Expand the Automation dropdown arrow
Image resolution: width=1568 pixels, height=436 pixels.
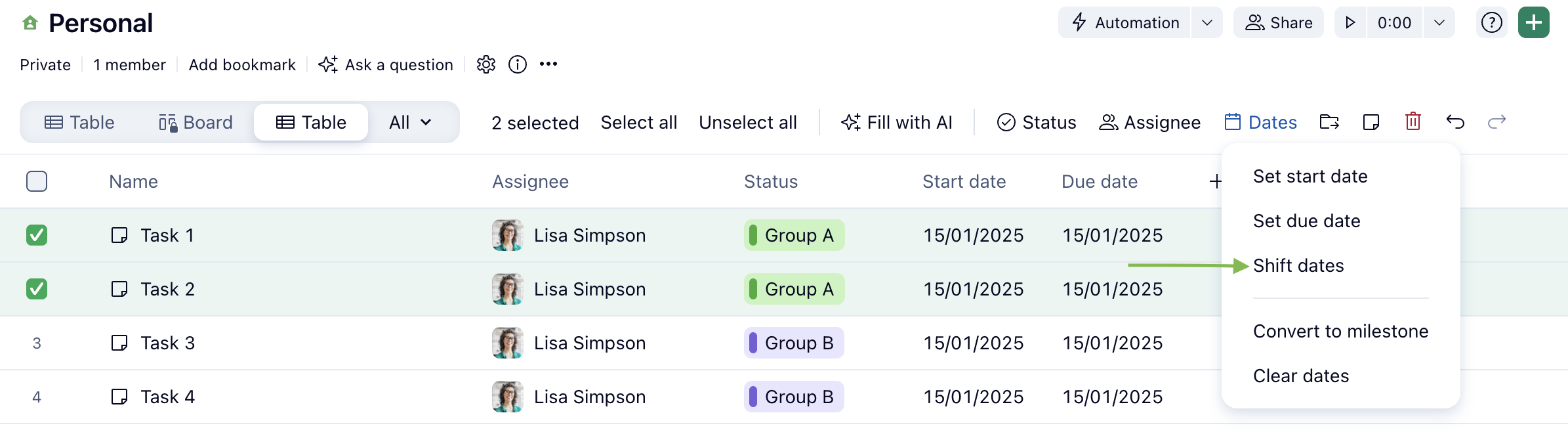[x=1207, y=23]
